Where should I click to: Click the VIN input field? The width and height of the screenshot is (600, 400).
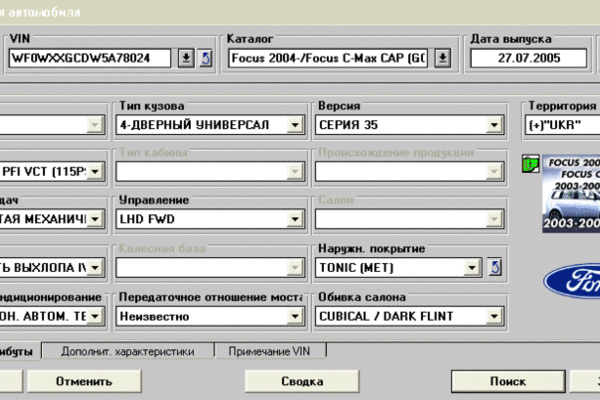[90, 58]
